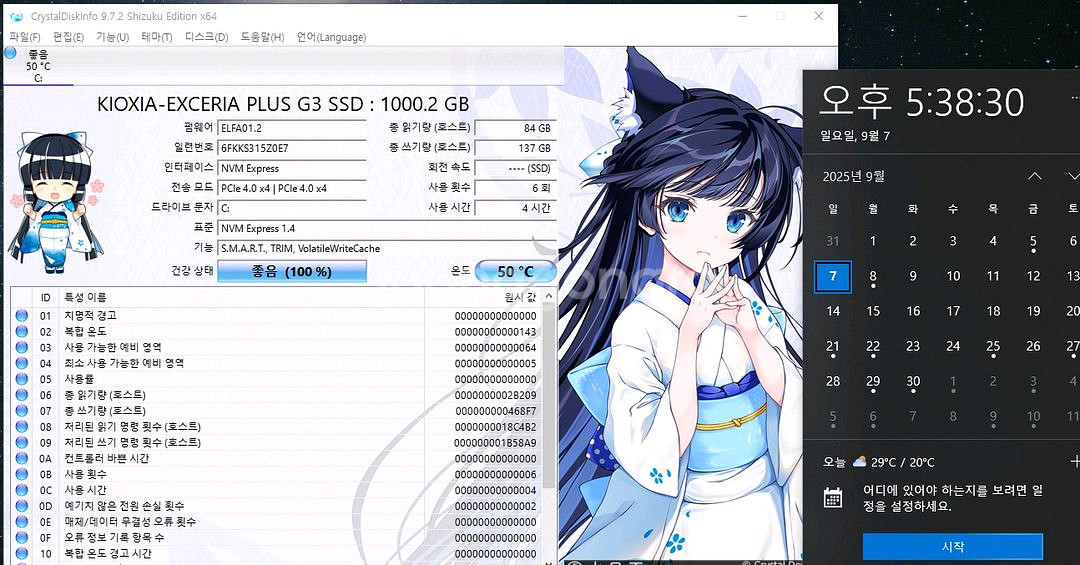
Task: Click status orb for 02 복합 온도
Action: click(x=21, y=331)
